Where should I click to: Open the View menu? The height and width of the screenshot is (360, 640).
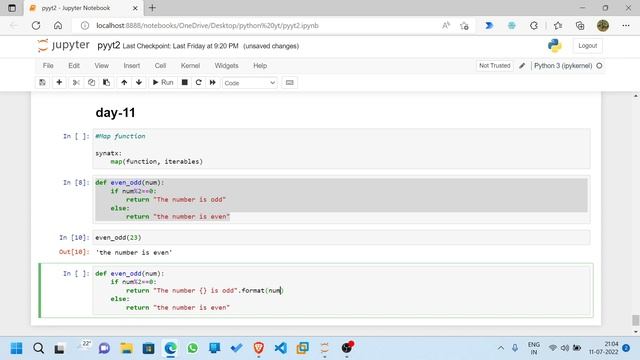pyautogui.click(x=102, y=66)
